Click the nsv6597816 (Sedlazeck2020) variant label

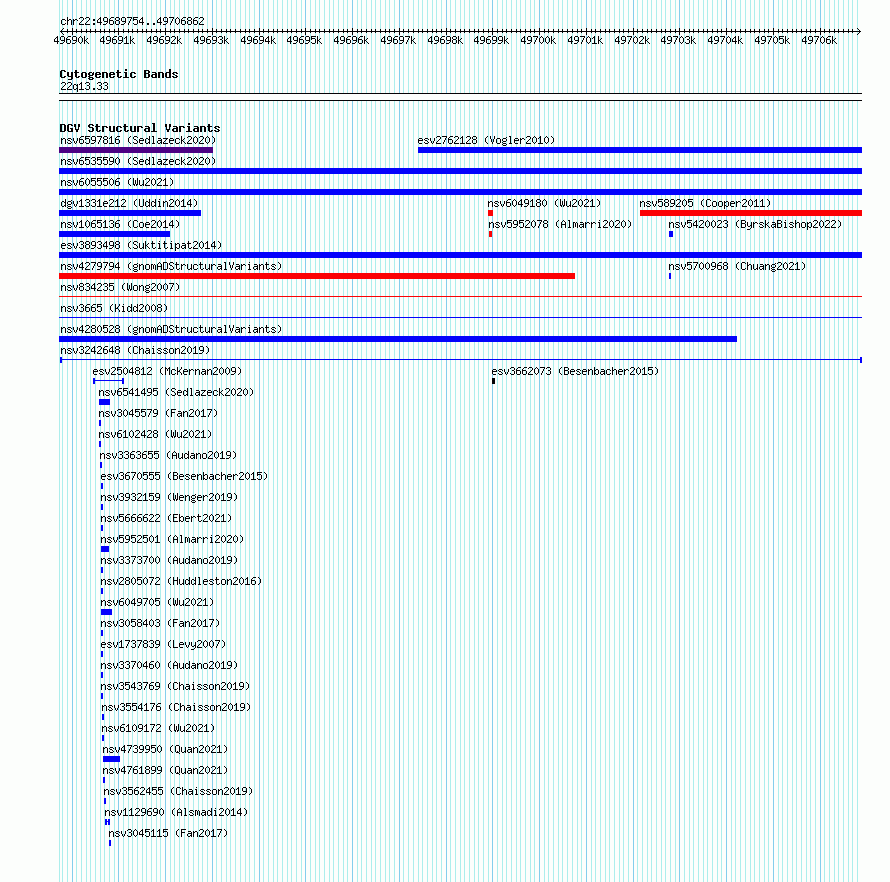coord(138,140)
